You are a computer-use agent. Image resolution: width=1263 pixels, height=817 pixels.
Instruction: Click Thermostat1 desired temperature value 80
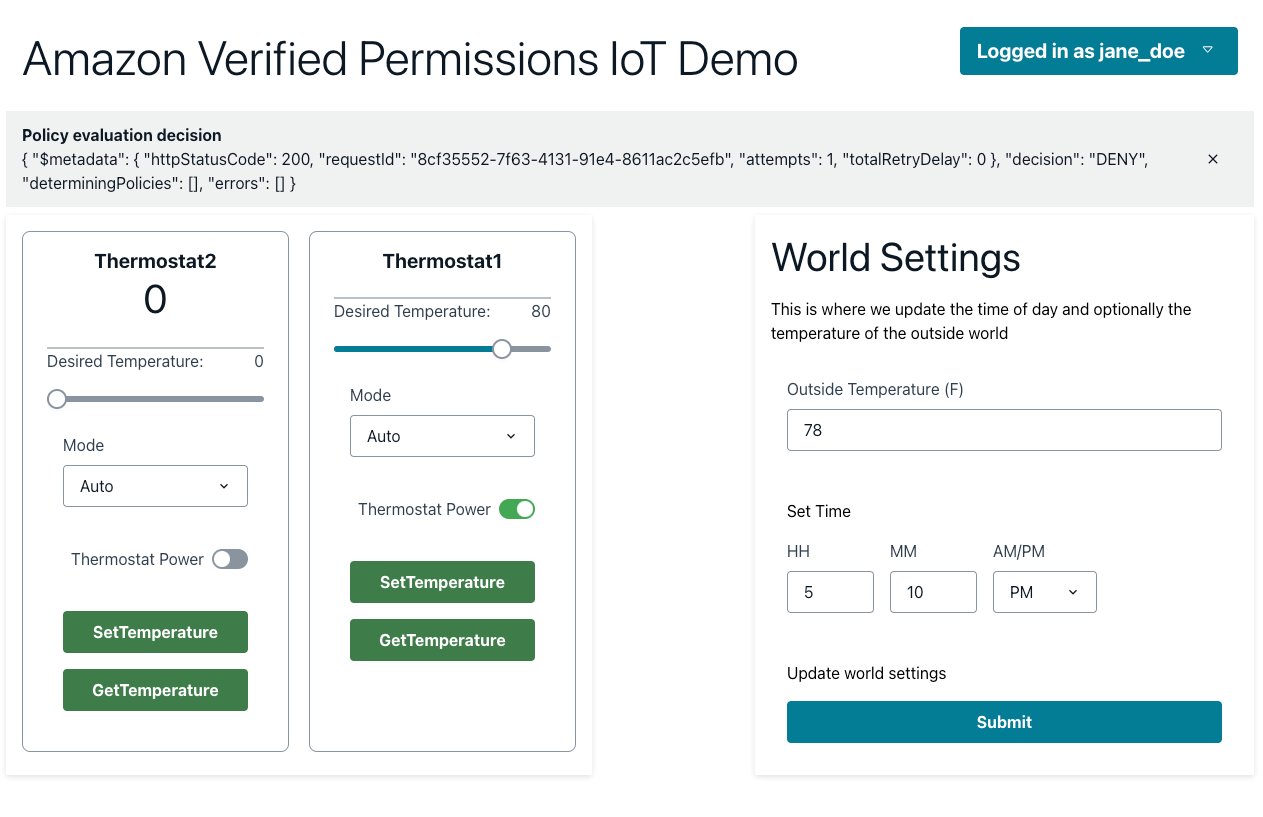click(541, 311)
